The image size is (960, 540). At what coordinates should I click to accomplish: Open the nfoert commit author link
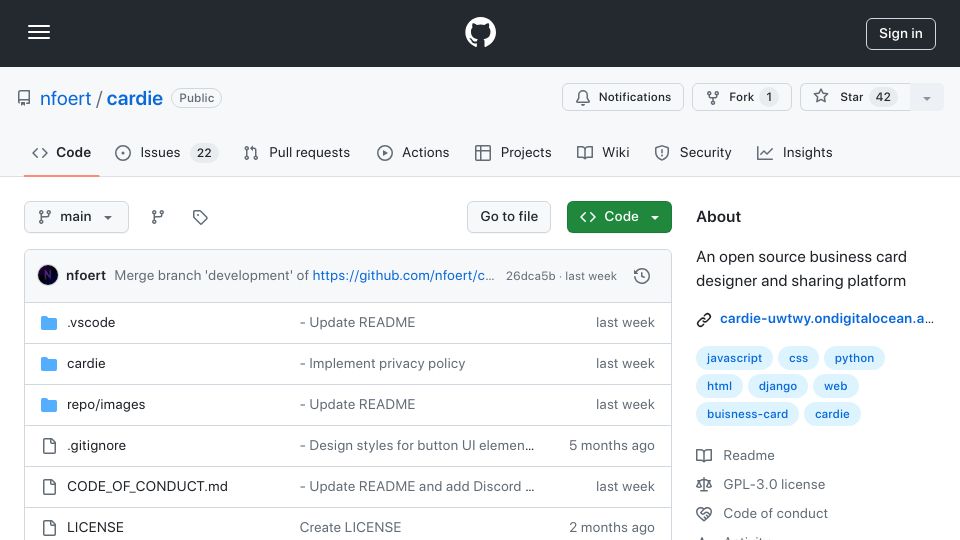pyautogui.click(x=86, y=276)
